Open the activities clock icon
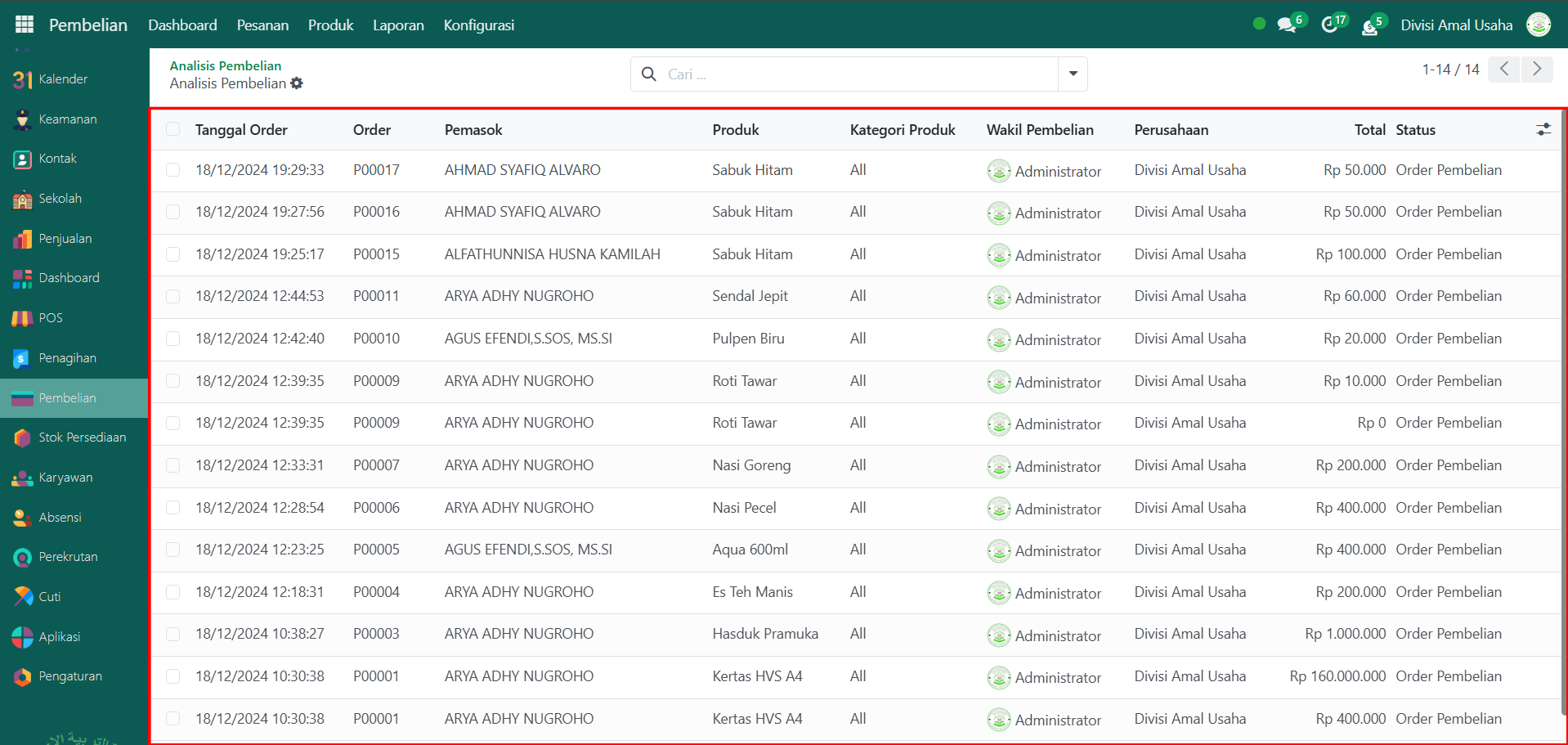This screenshot has width=1568, height=745. point(1330,25)
